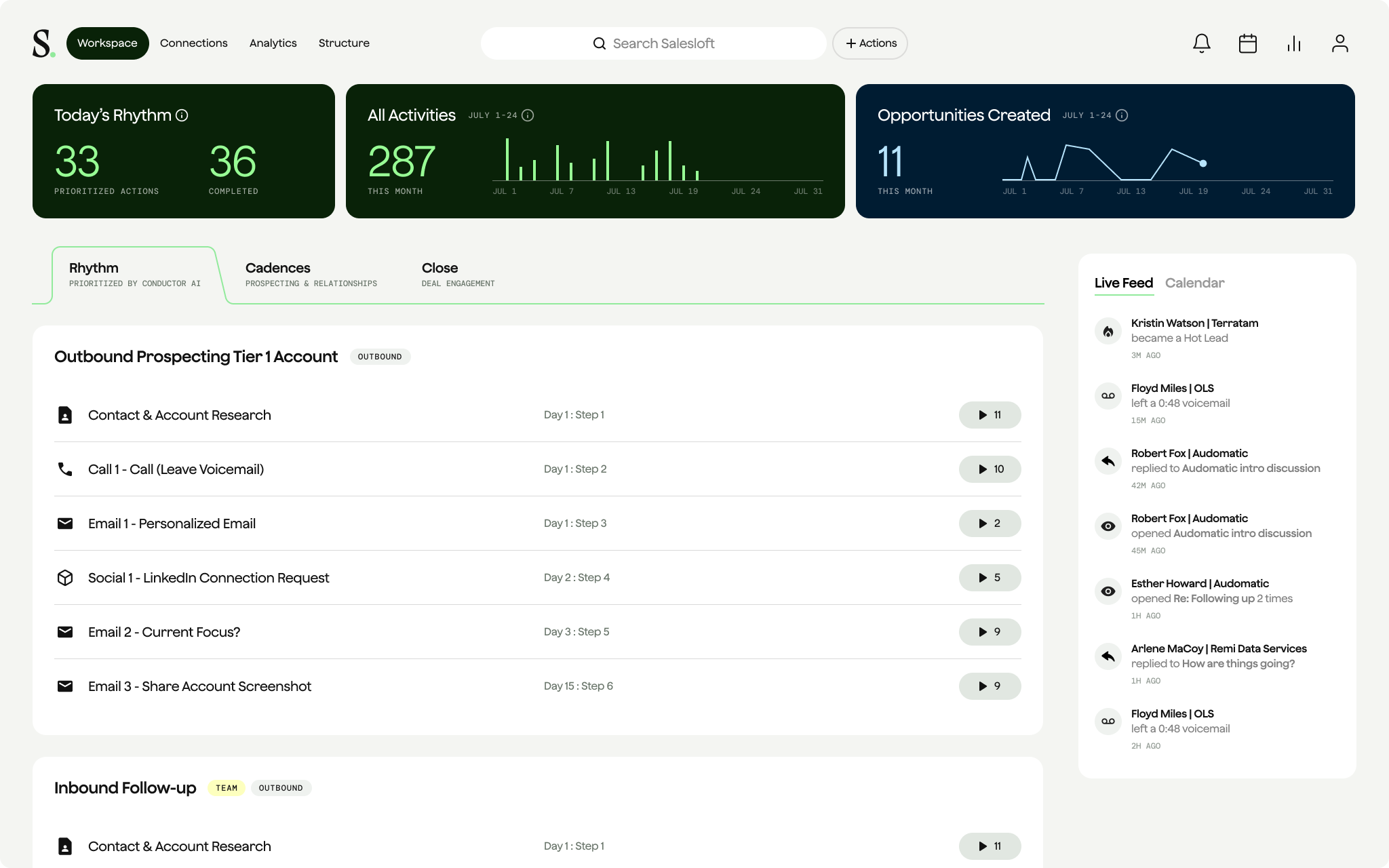
Task: Play 9 actions for Email 3 Share Screenshot
Action: tap(990, 686)
